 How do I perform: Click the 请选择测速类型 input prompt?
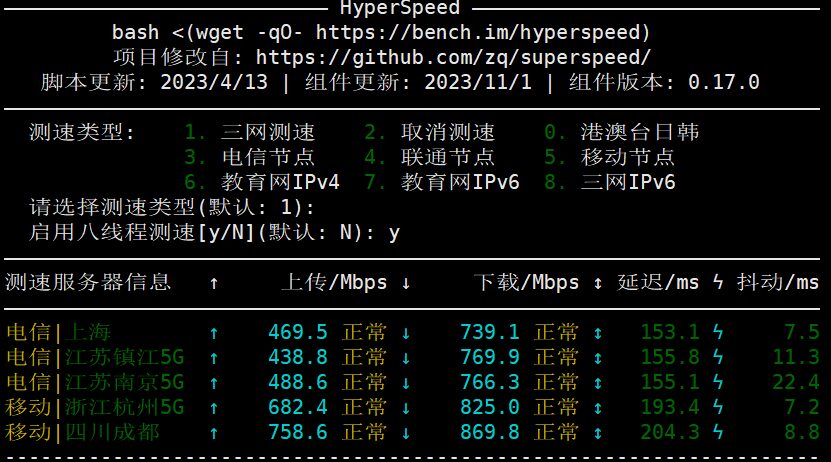coord(172,208)
